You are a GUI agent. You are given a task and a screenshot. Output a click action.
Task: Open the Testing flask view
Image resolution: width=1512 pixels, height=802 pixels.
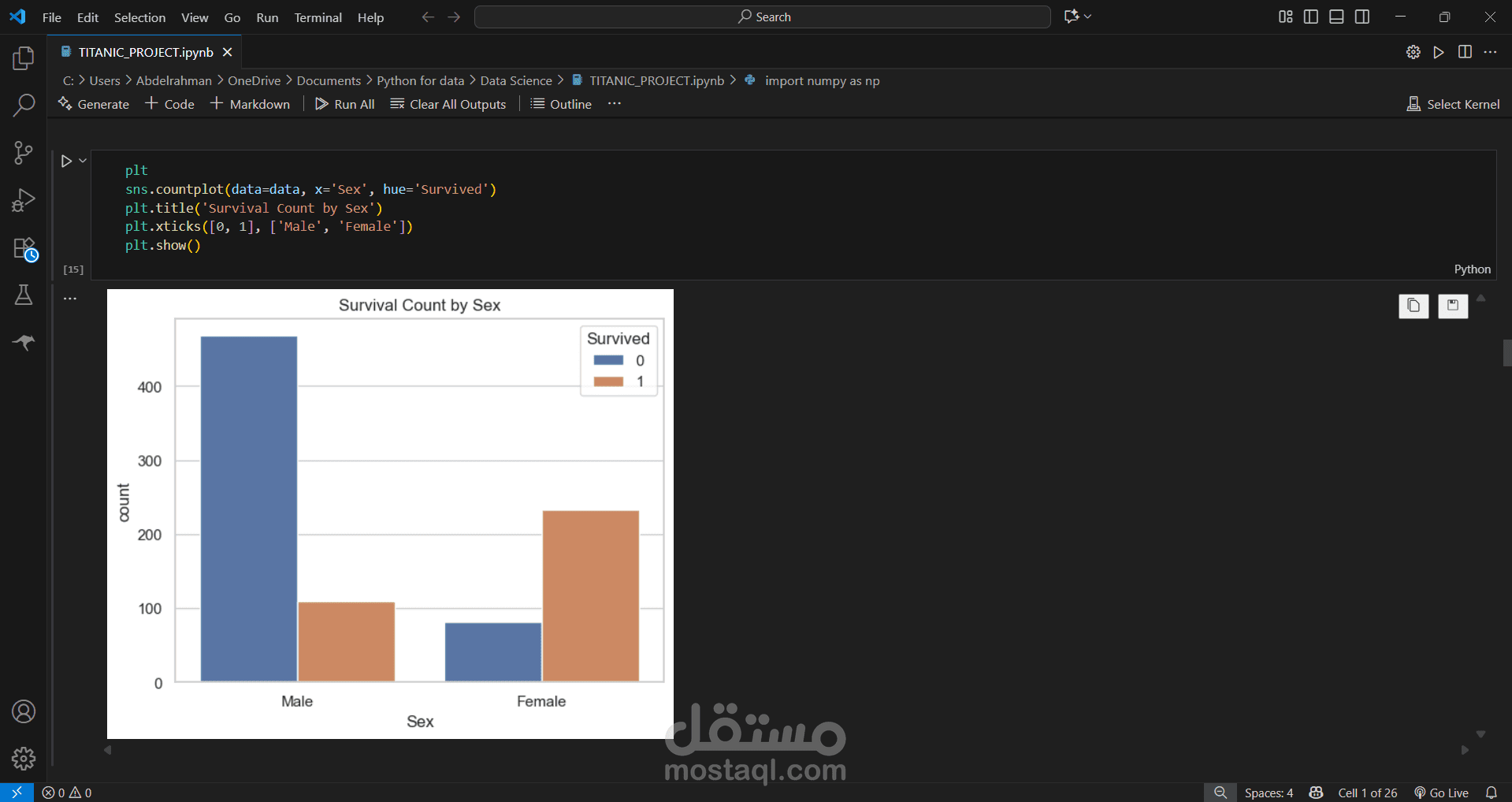[x=24, y=295]
